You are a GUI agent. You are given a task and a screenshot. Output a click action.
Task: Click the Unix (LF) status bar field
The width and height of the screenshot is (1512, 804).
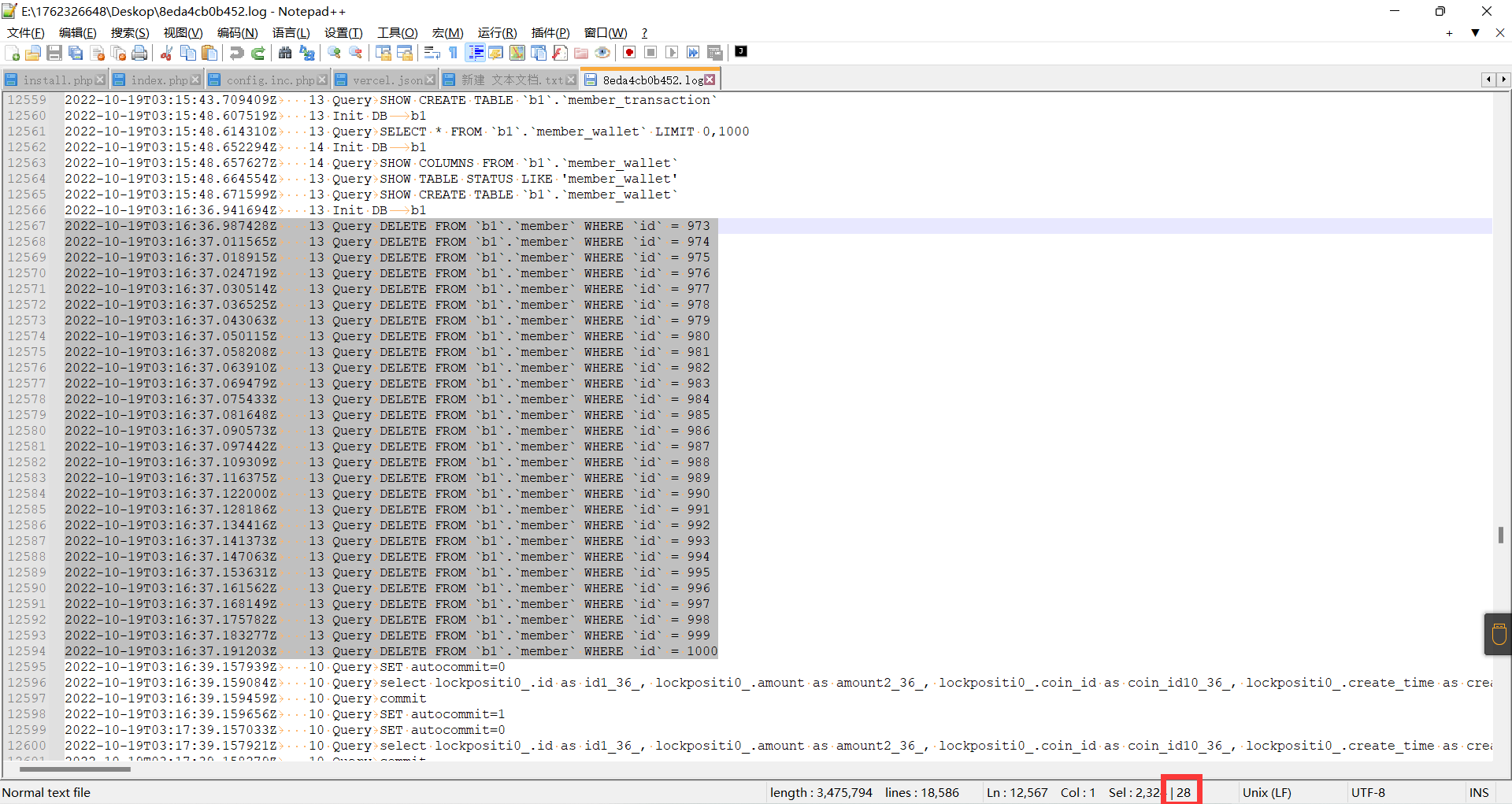click(1267, 792)
